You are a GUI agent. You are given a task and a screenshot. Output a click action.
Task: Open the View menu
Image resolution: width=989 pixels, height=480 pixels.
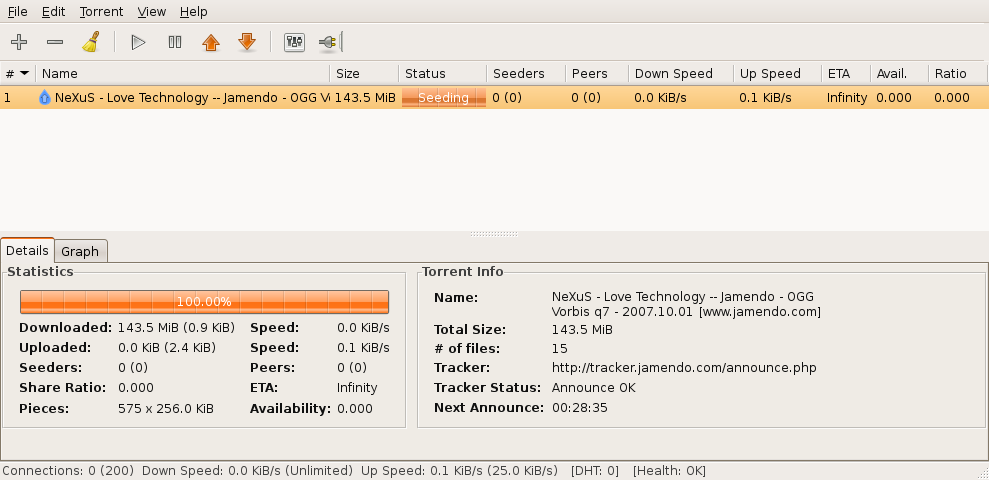(151, 11)
